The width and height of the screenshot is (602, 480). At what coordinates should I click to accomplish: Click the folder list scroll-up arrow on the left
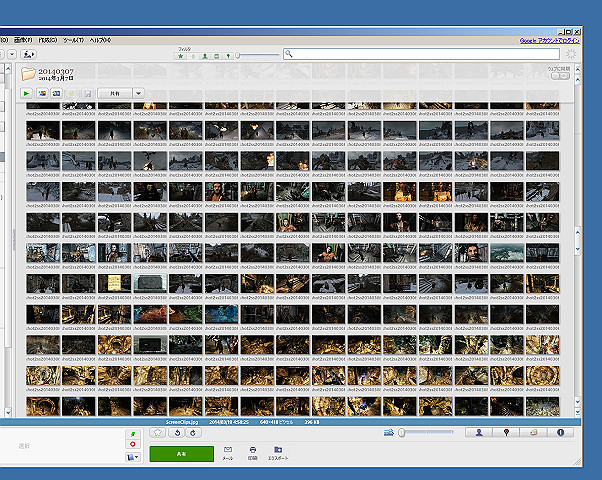pyautogui.click(x=8, y=68)
